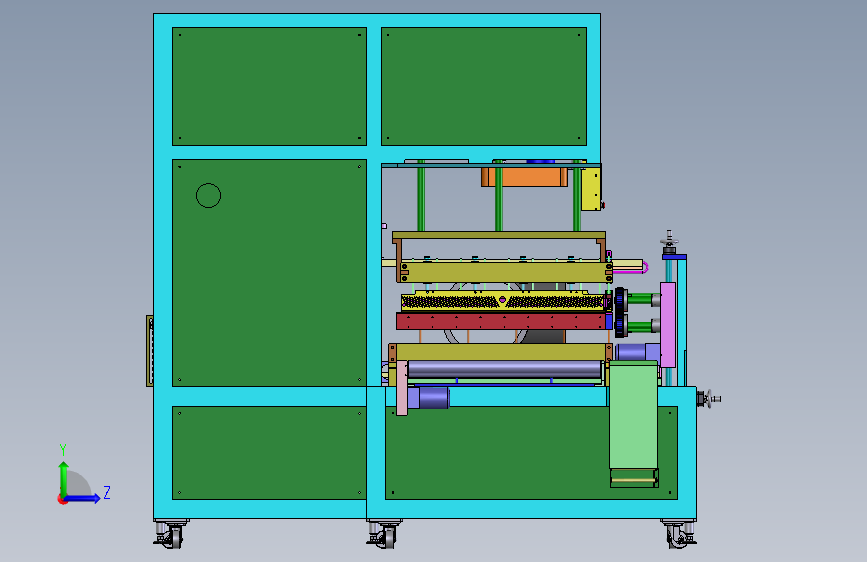Viewport: 867px width, 562px height.
Task: Click the blue Z axis arrow of triad
Action: coord(83,498)
